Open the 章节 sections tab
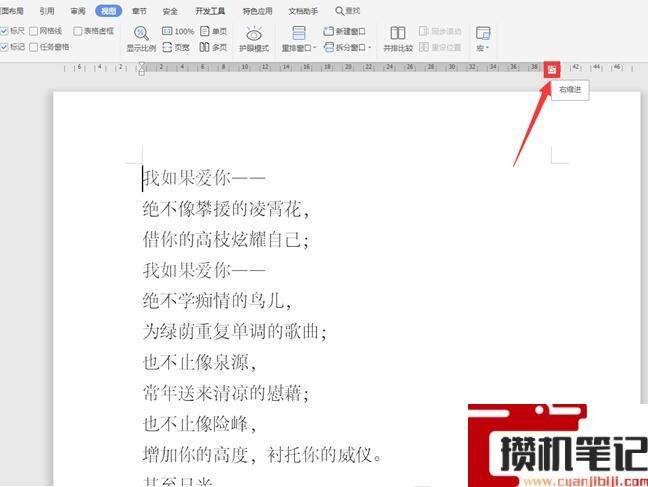Screen dimensions: 648x487 (139, 11)
